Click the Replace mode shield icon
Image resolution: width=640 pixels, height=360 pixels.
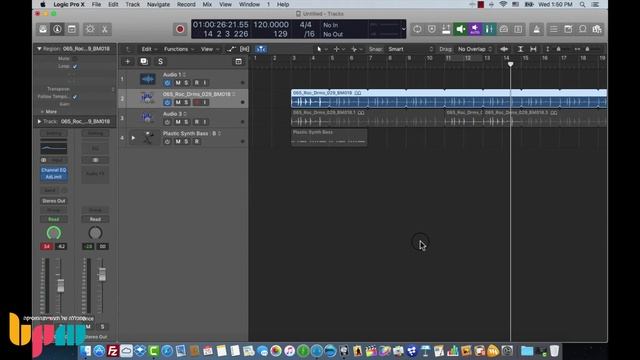431,29
